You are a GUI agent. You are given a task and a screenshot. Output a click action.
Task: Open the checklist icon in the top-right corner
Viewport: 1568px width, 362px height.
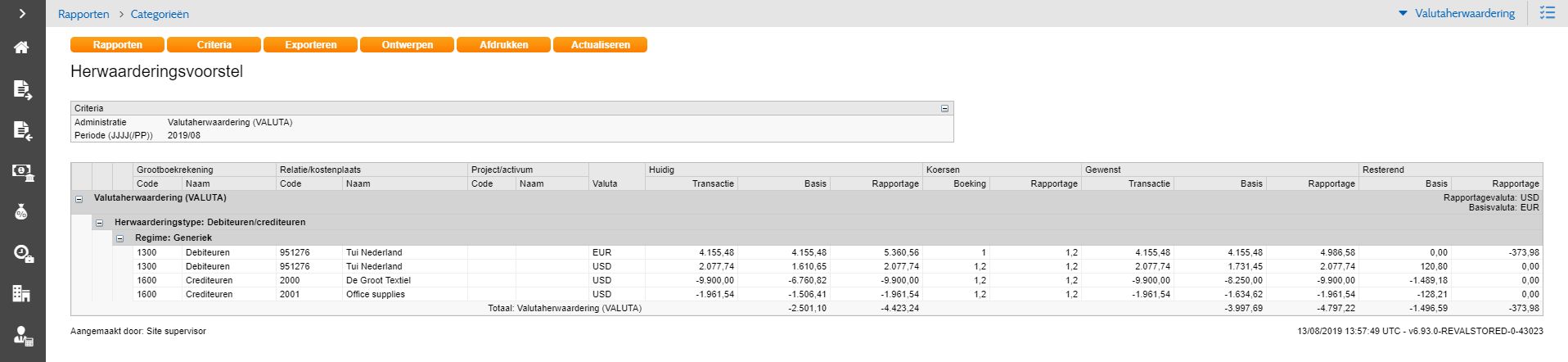coord(1547,13)
